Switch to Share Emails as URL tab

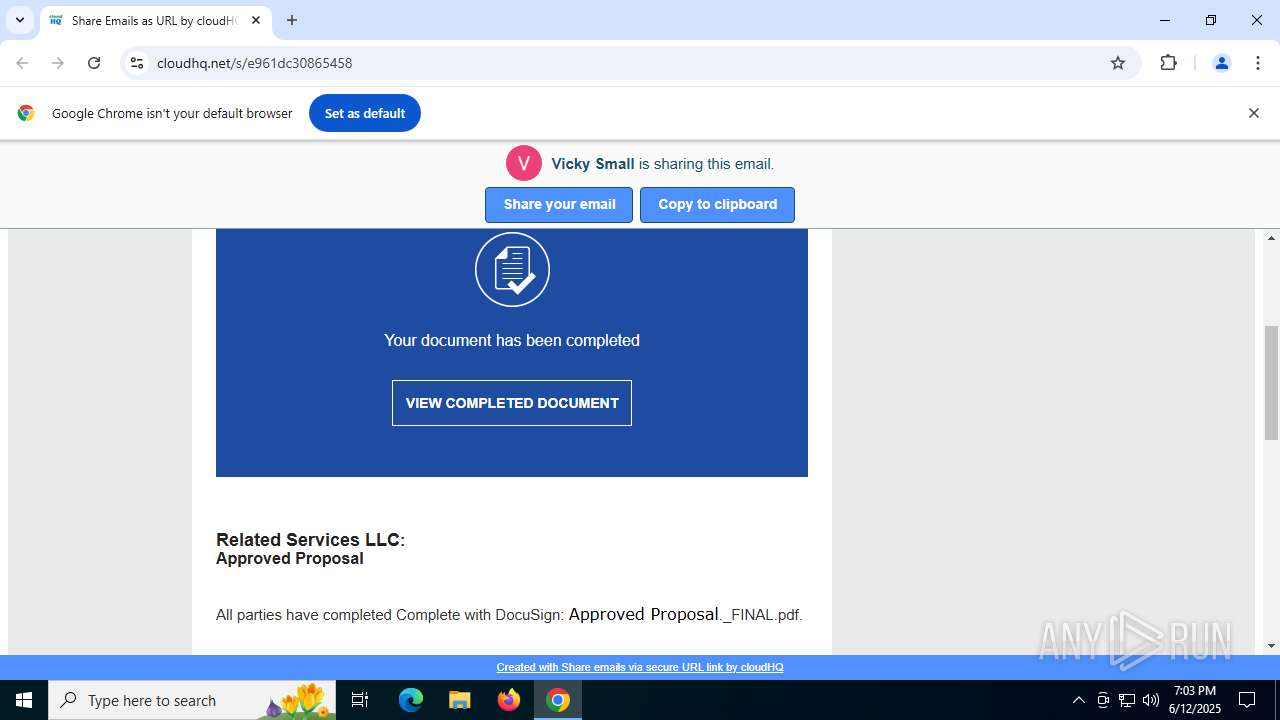coord(155,20)
